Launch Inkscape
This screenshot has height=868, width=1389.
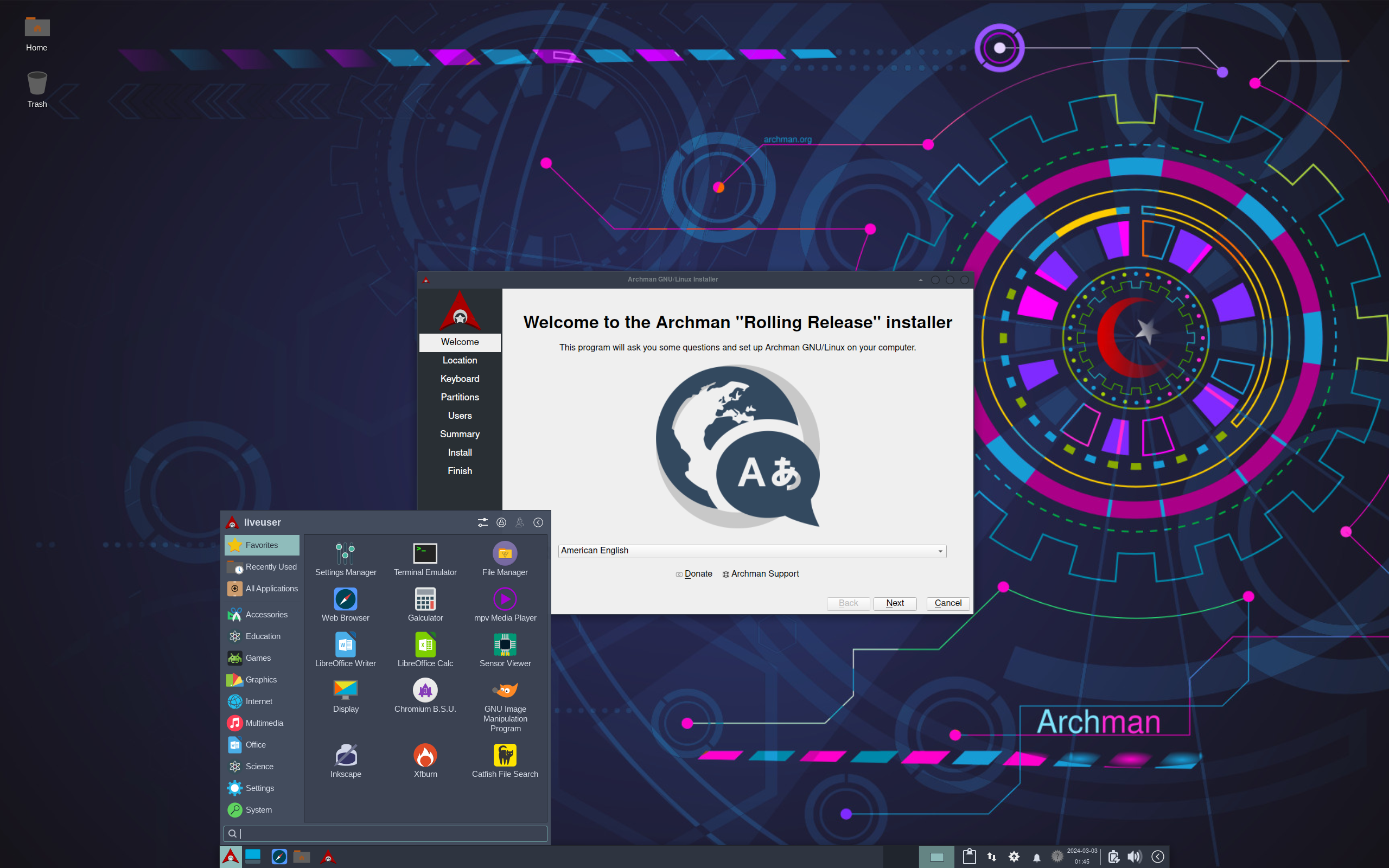click(346, 761)
